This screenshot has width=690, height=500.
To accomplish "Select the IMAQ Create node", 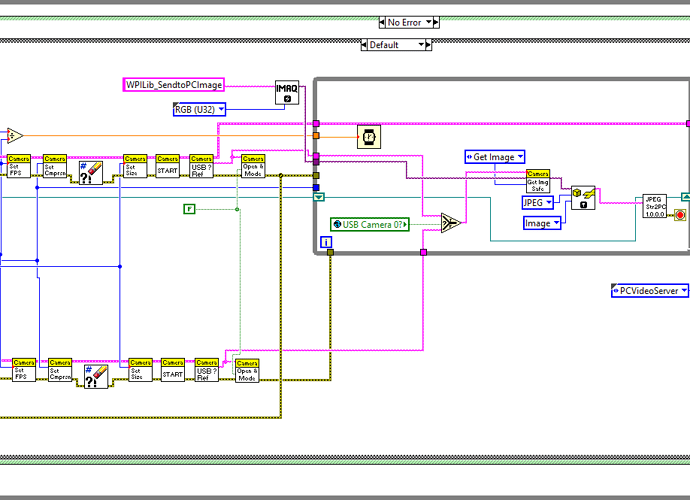I will [x=287, y=92].
